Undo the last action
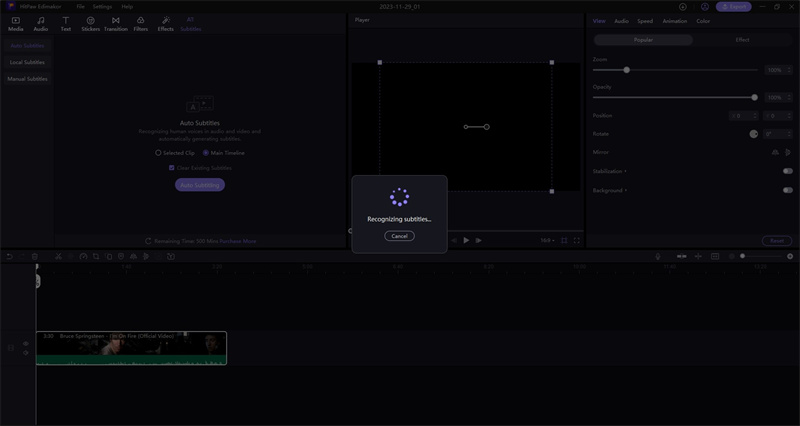The height and width of the screenshot is (426, 800). [10, 257]
